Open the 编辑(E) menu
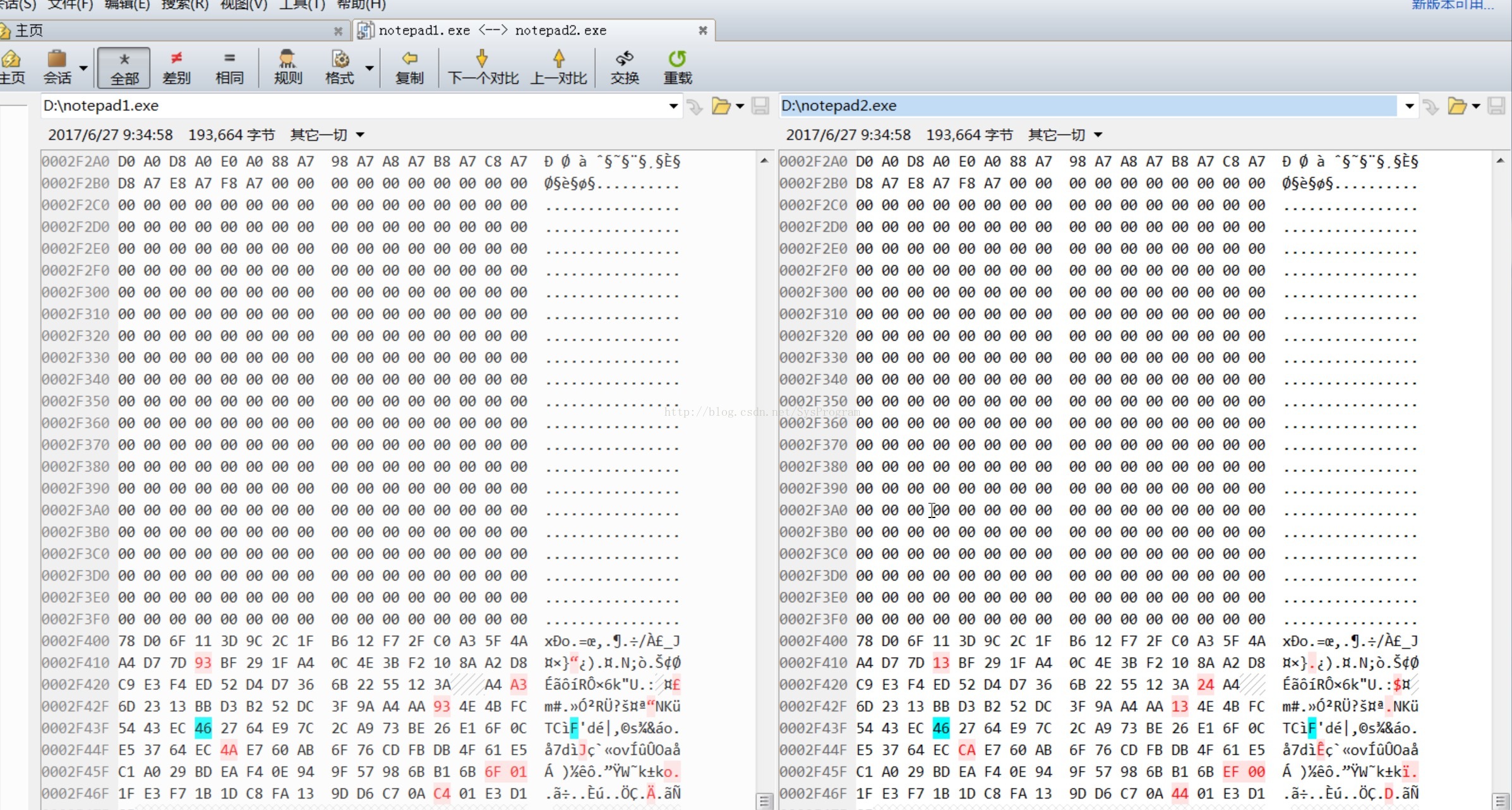The width and height of the screenshot is (1512, 810). pyautogui.click(x=127, y=4)
